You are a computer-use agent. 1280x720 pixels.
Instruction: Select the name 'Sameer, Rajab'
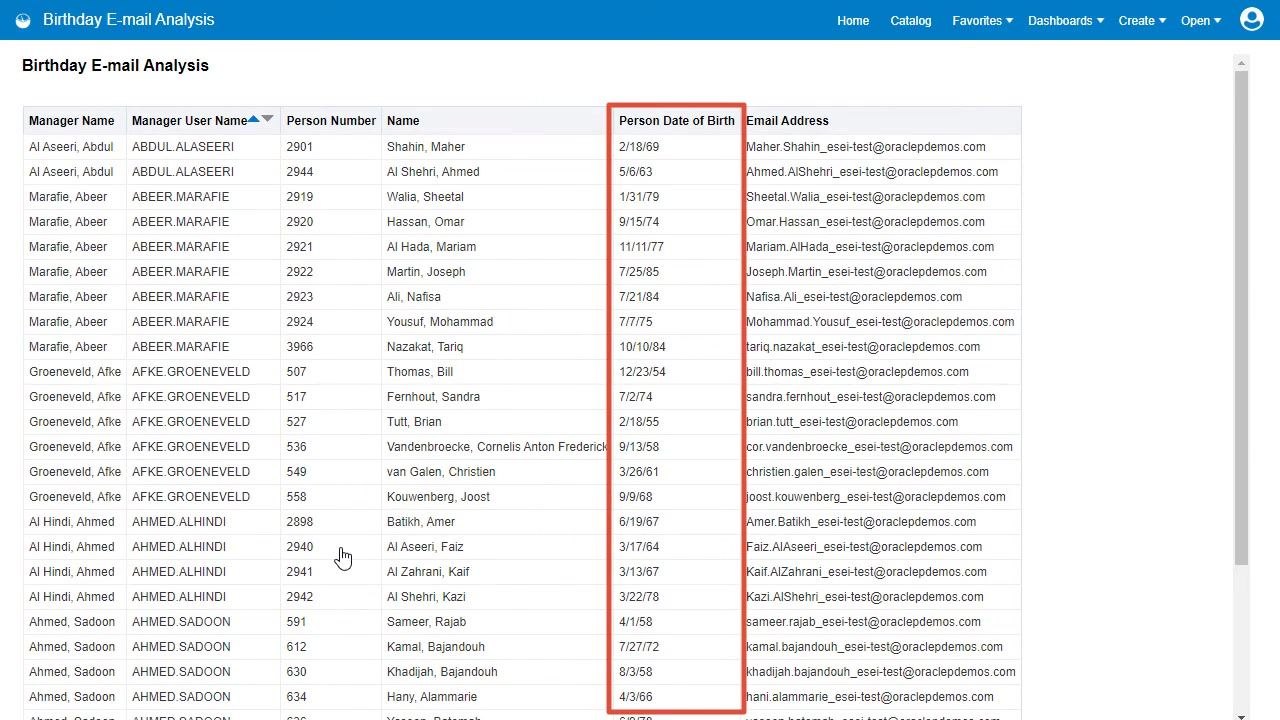427,622
